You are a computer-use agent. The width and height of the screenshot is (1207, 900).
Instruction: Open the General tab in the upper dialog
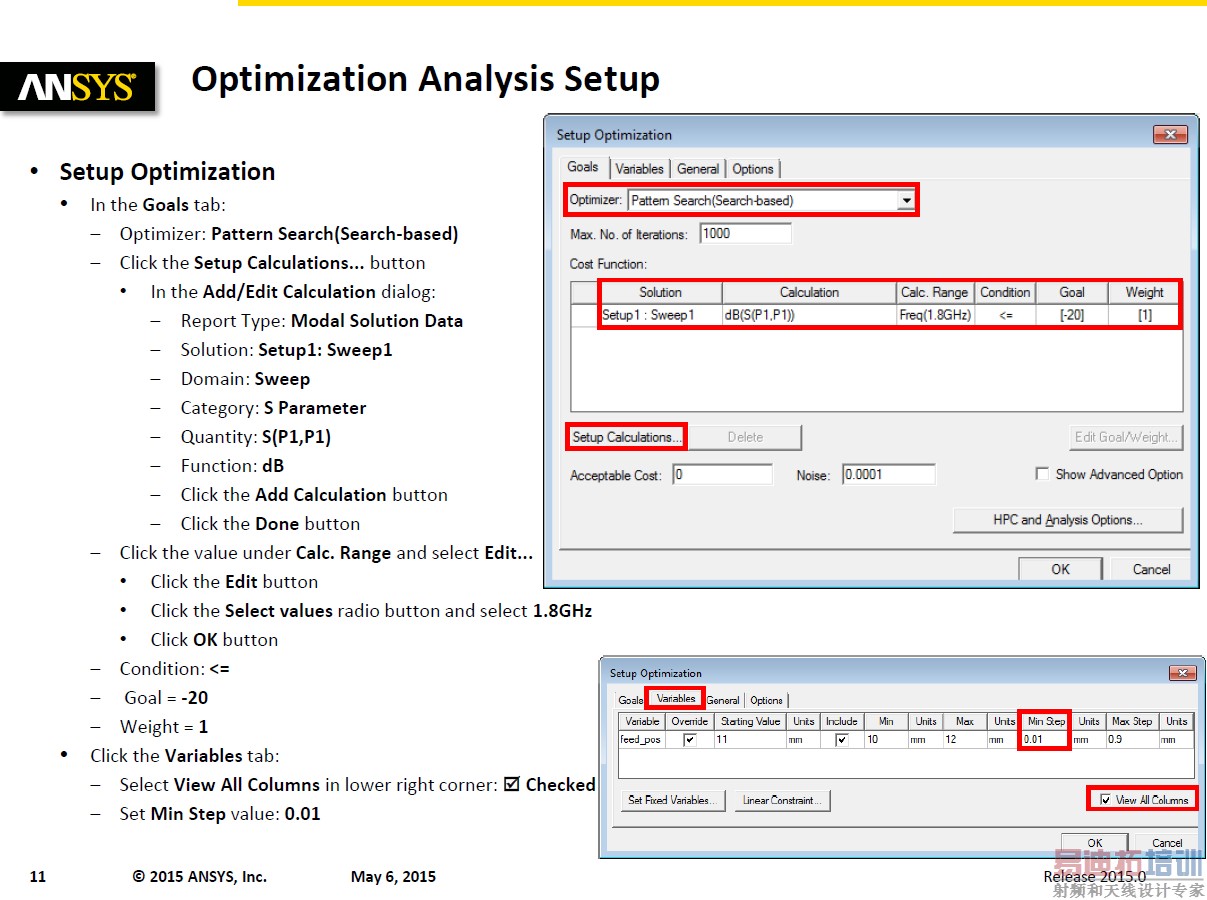(698, 169)
